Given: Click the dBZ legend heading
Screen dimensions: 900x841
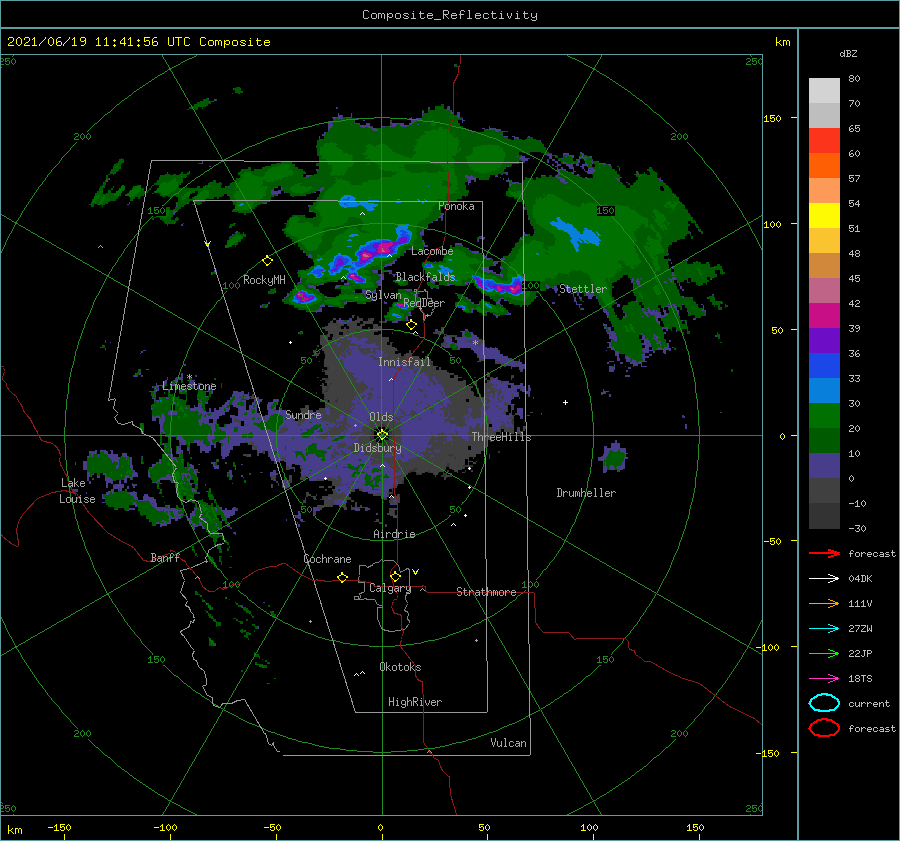Looking at the screenshot, I should 848,54.
